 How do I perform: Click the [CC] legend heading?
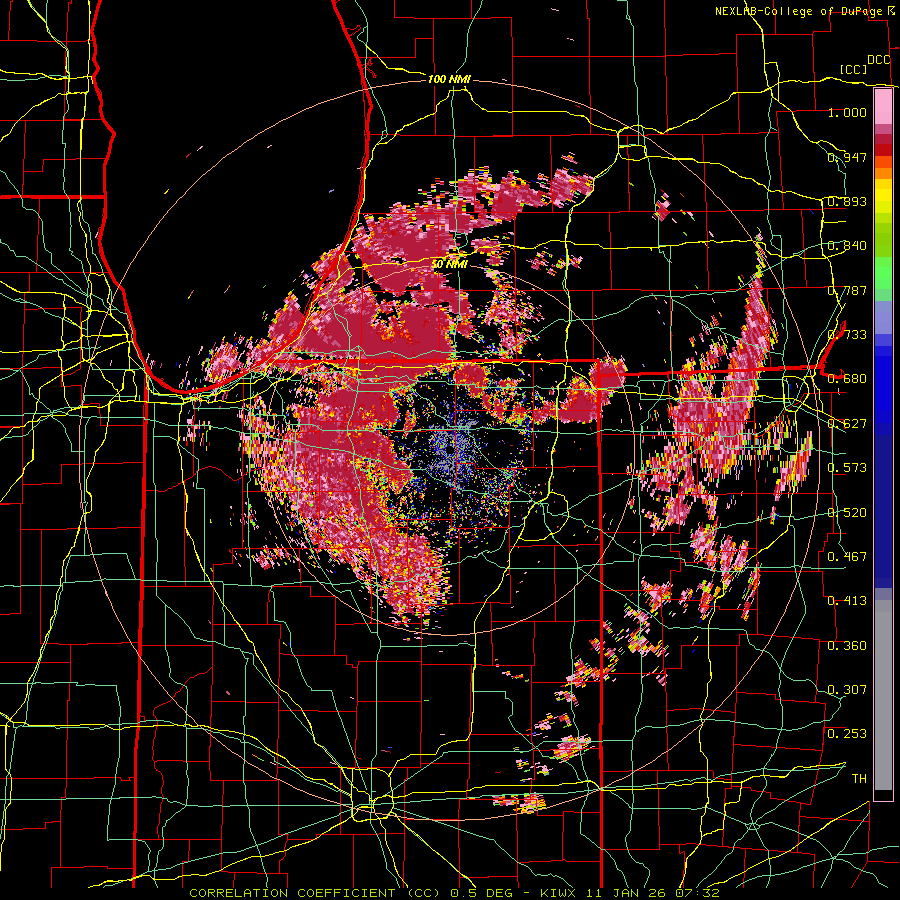[x=853, y=69]
